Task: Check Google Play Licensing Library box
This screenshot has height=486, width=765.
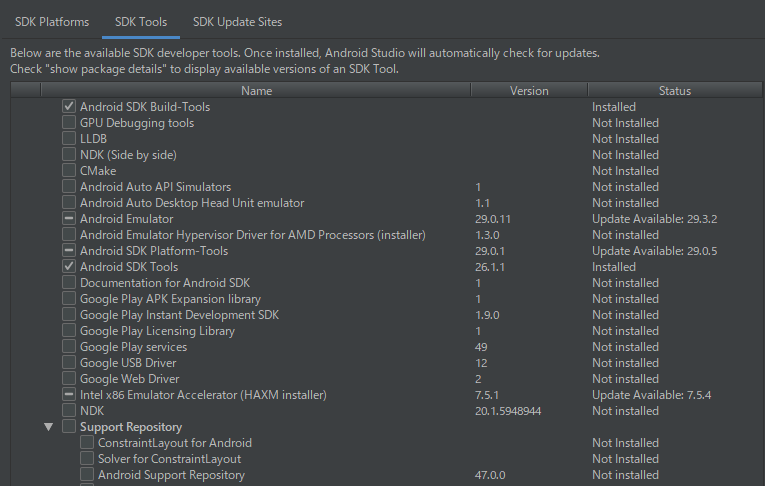Action: pos(69,331)
